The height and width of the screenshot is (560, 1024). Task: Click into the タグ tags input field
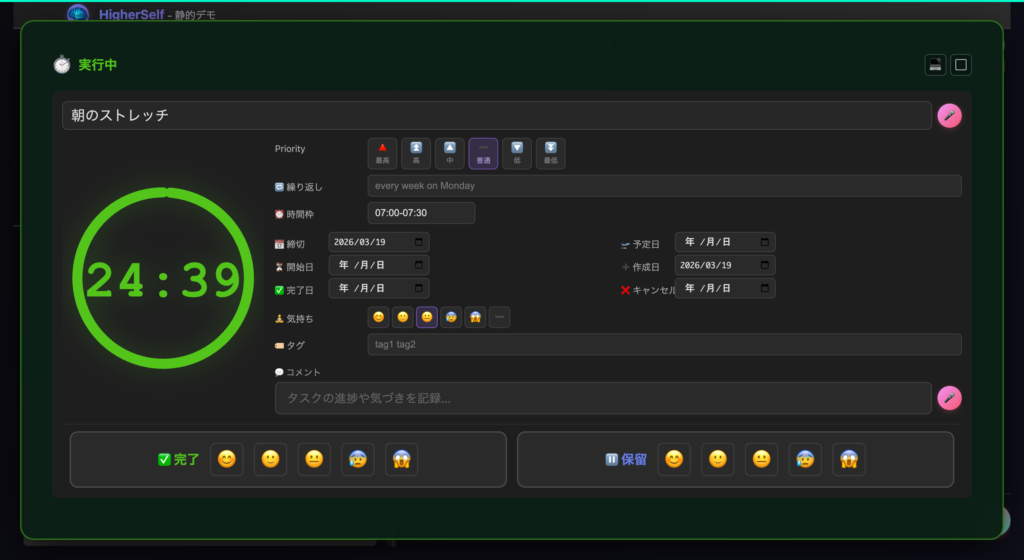tap(663, 345)
